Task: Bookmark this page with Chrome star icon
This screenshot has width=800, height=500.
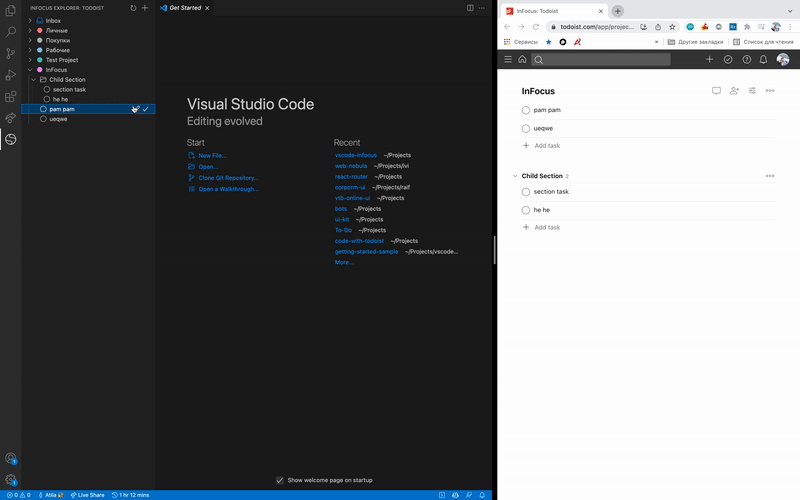Action: [672, 27]
